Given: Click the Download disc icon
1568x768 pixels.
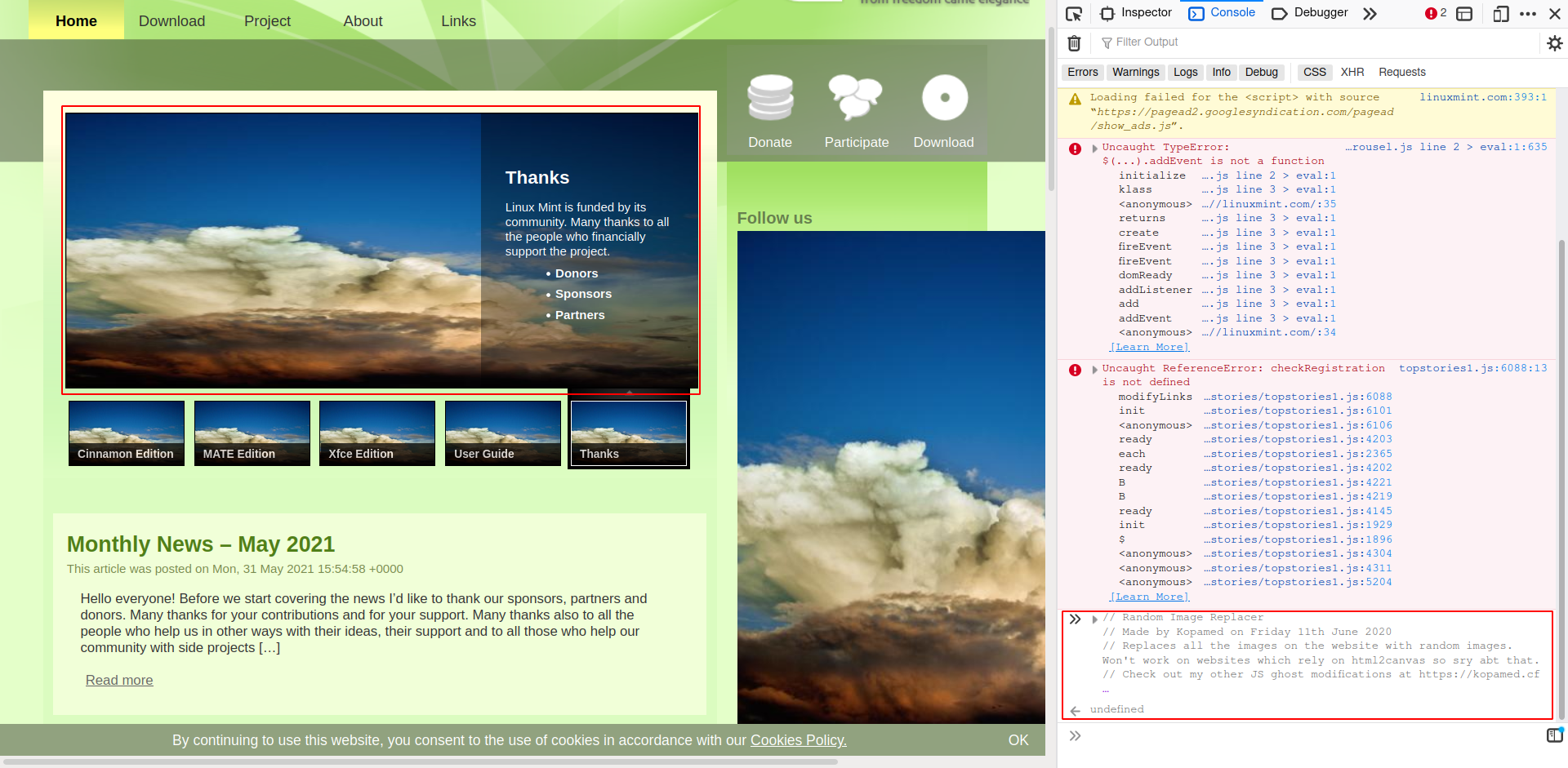Looking at the screenshot, I should pyautogui.click(x=945, y=98).
